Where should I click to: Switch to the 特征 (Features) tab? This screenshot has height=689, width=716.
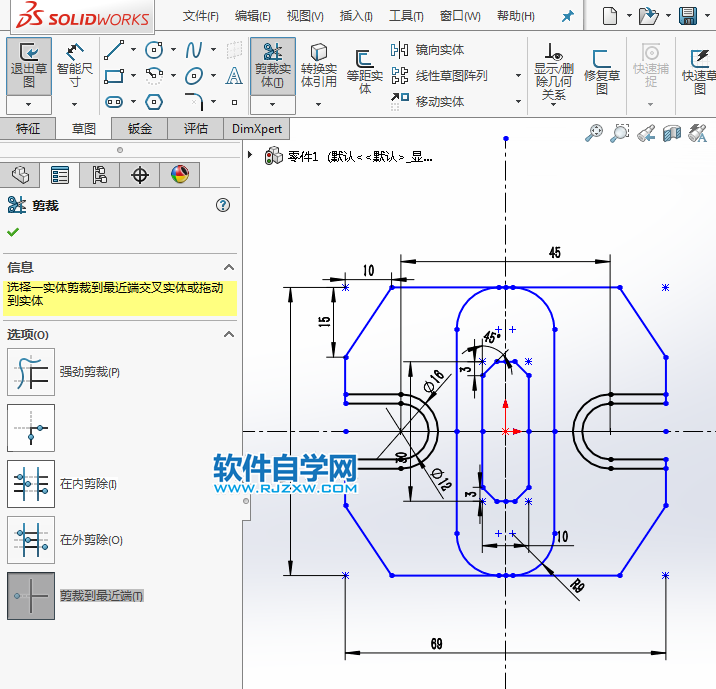28,128
